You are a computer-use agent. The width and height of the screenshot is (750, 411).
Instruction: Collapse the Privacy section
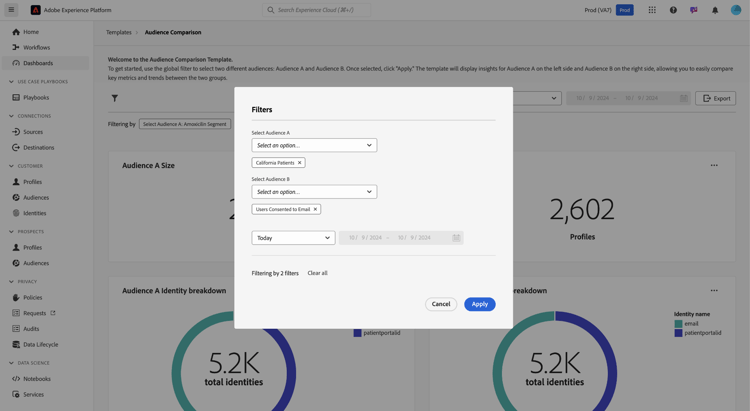pos(11,282)
